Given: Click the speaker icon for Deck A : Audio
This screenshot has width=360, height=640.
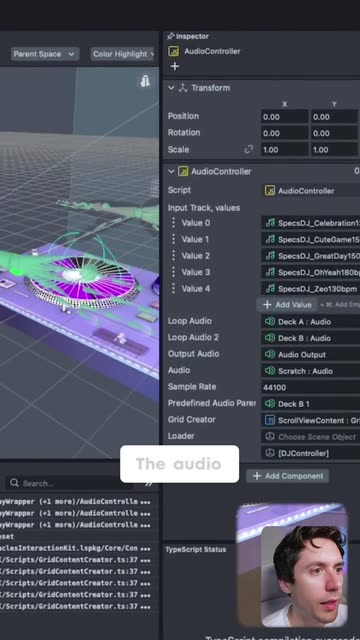Looking at the screenshot, I should tap(270, 322).
